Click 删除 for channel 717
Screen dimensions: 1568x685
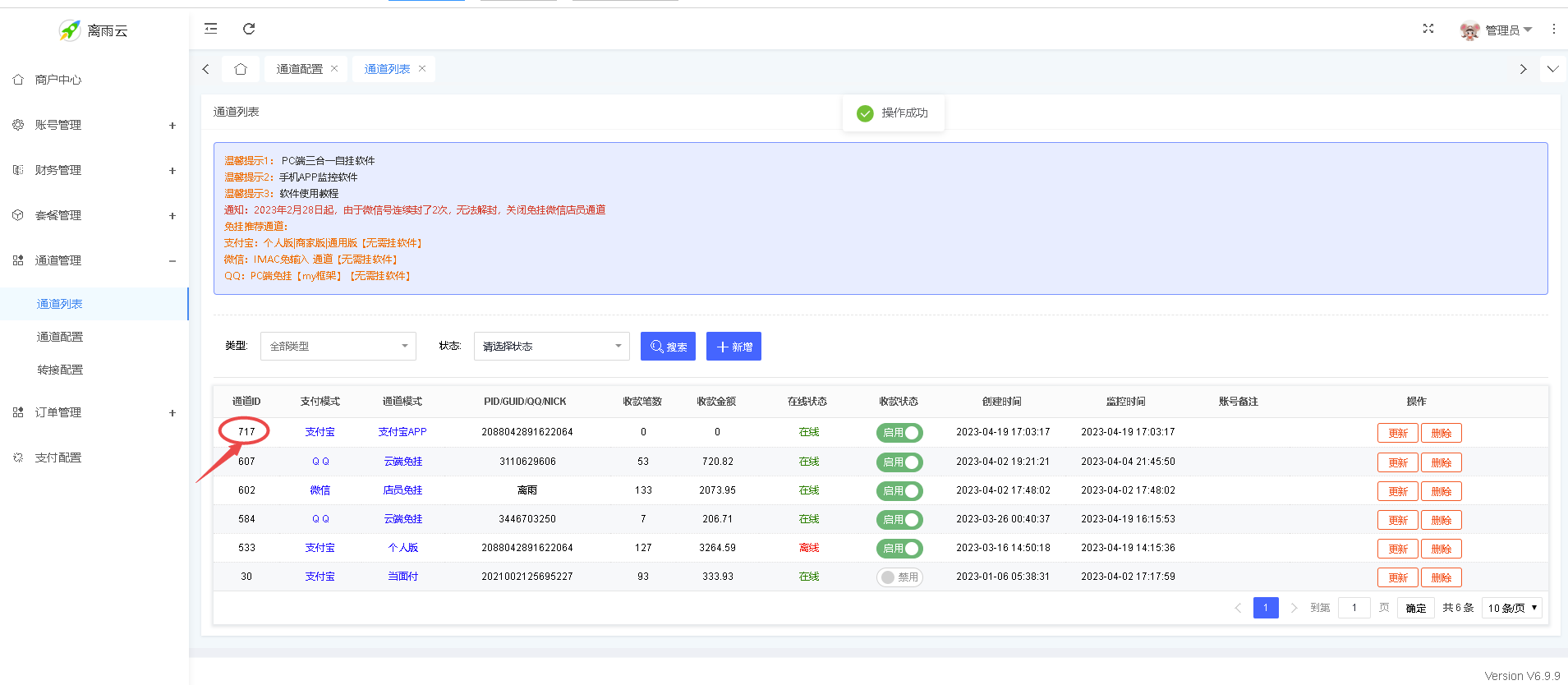(x=1442, y=433)
